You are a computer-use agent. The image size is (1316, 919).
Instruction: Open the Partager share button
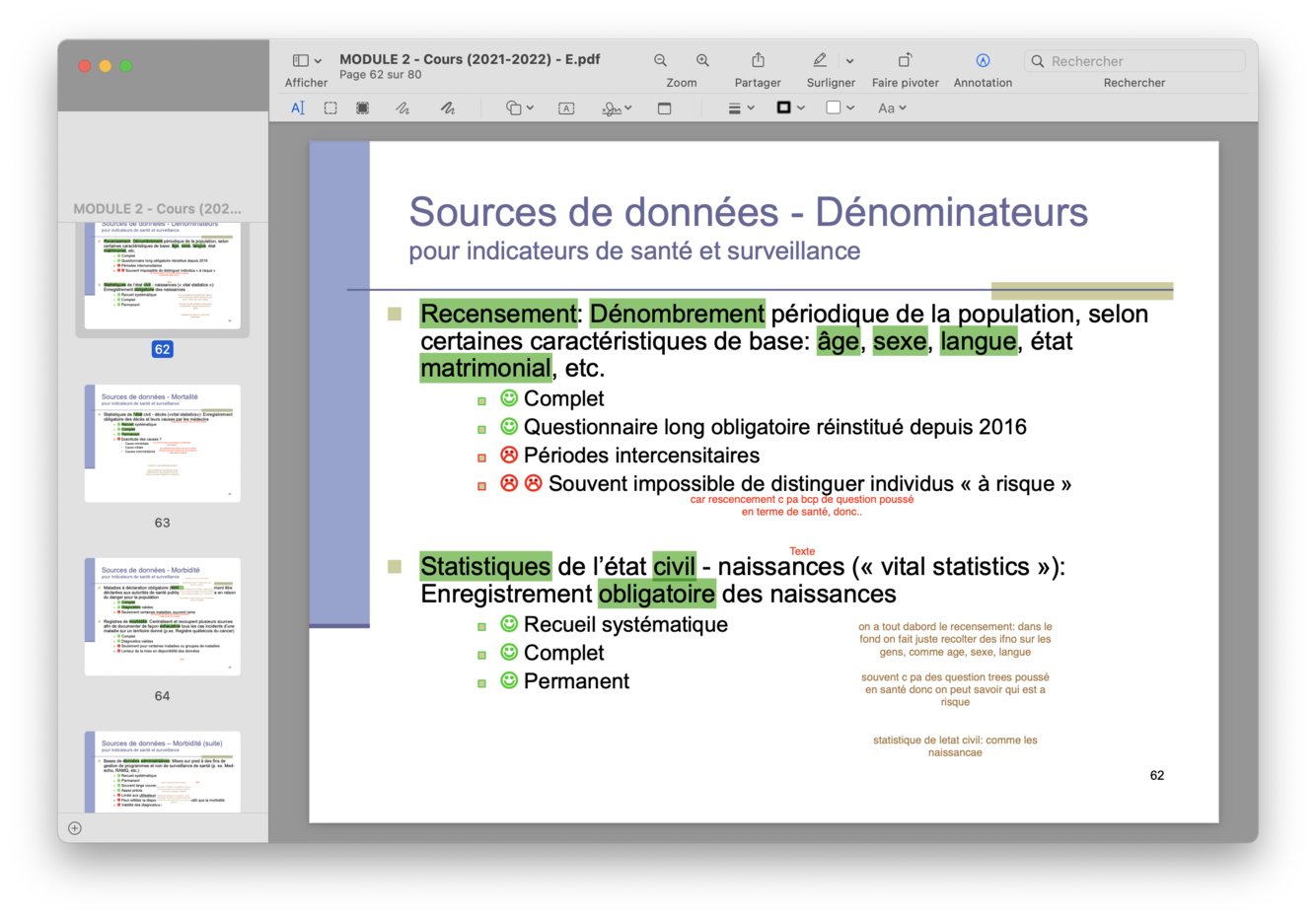pyautogui.click(x=758, y=61)
